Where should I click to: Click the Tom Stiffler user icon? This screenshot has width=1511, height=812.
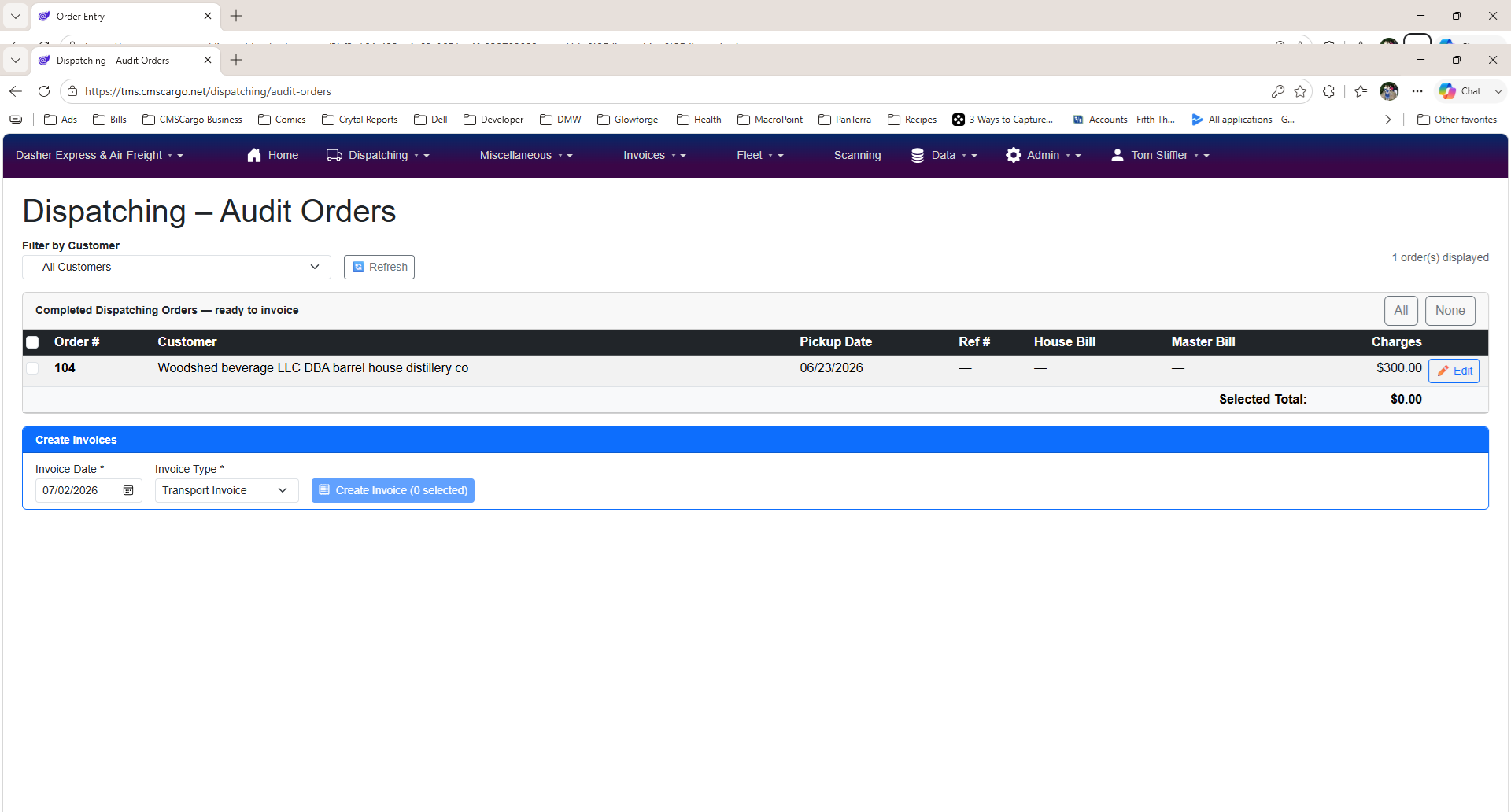click(1118, 155)
